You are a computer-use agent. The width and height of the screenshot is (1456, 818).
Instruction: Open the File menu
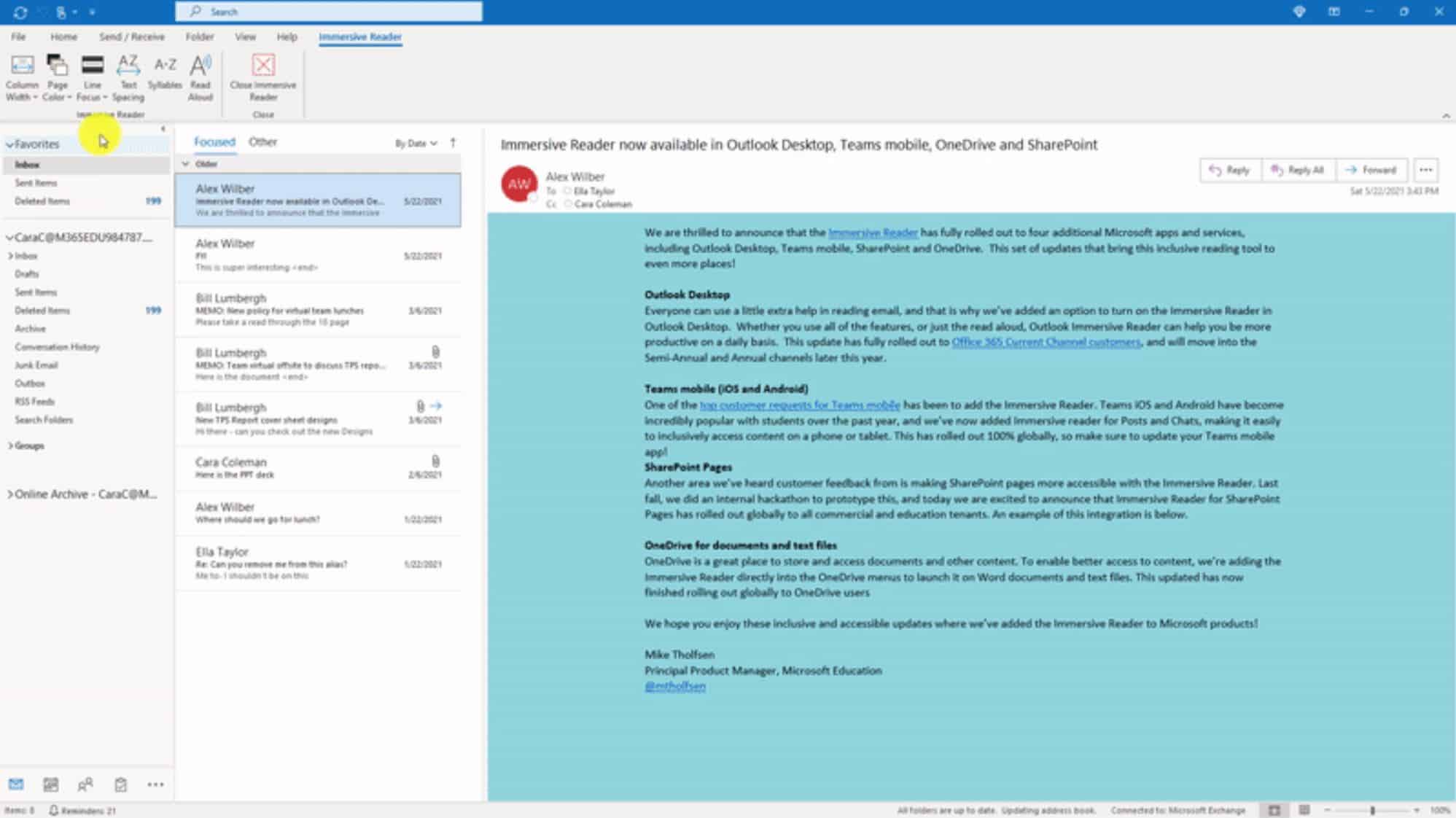click(x=18, y=36)
